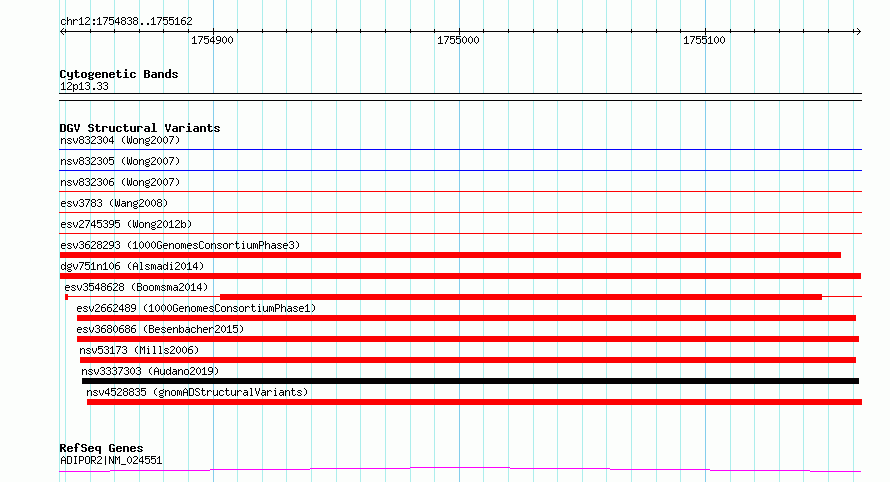Viewport: 890px width, 482px height.
Task: Click the blue line under nsv832305
Action: click(460, 170)
